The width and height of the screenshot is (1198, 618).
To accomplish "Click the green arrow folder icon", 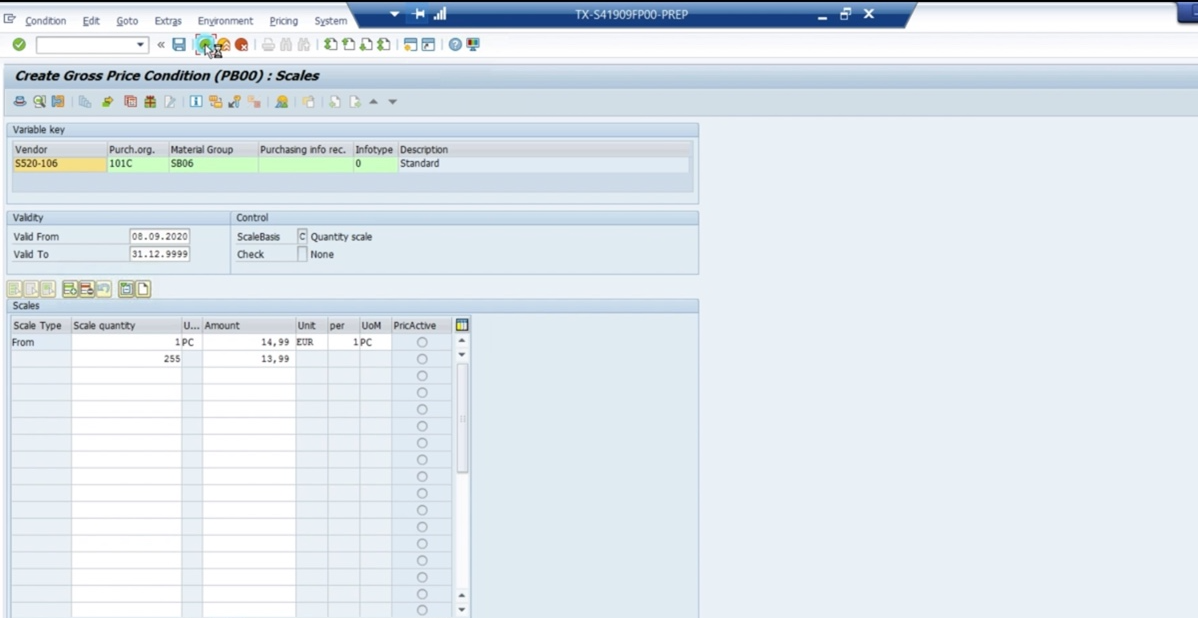I will [x=108, y=102].
